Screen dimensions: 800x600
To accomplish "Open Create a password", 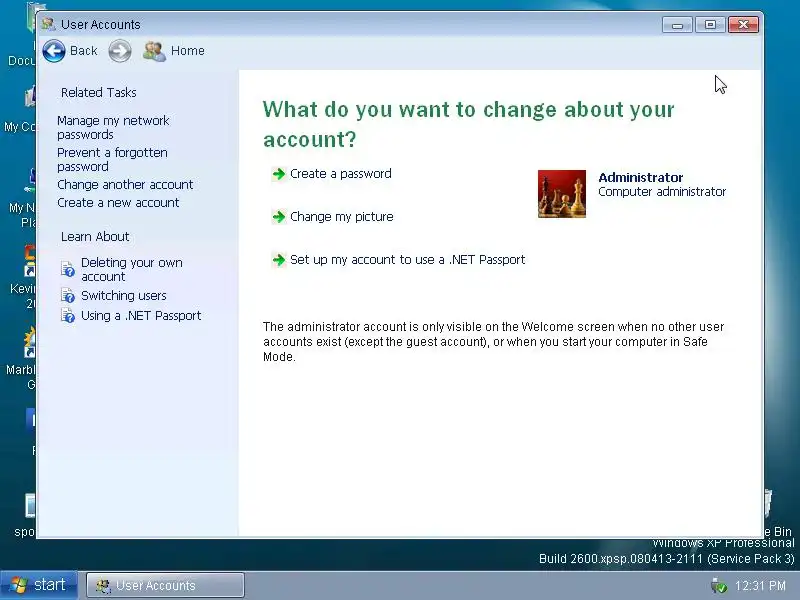I will pos(341,174).
